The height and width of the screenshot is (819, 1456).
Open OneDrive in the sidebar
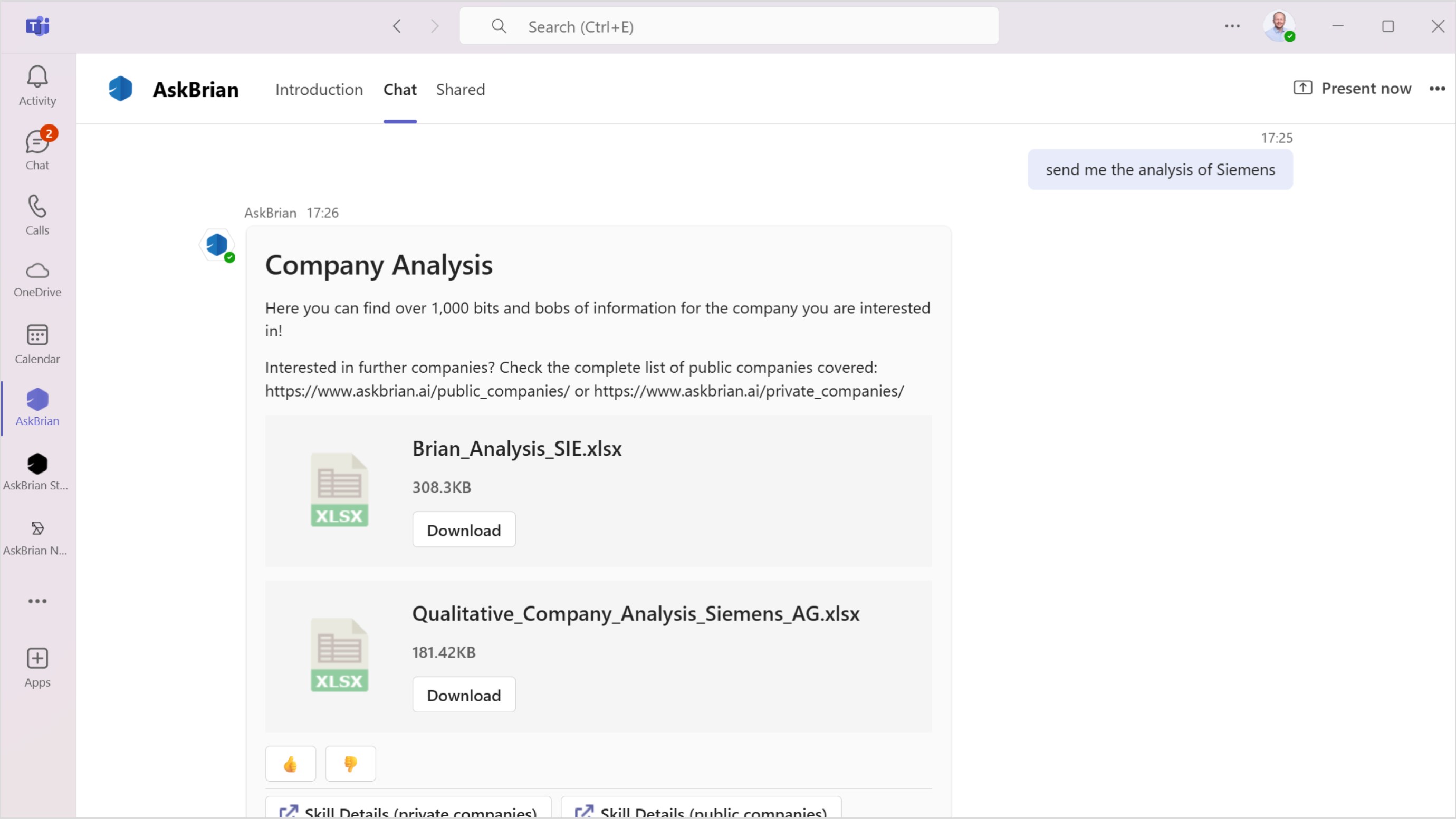click(x=37, y=279)
